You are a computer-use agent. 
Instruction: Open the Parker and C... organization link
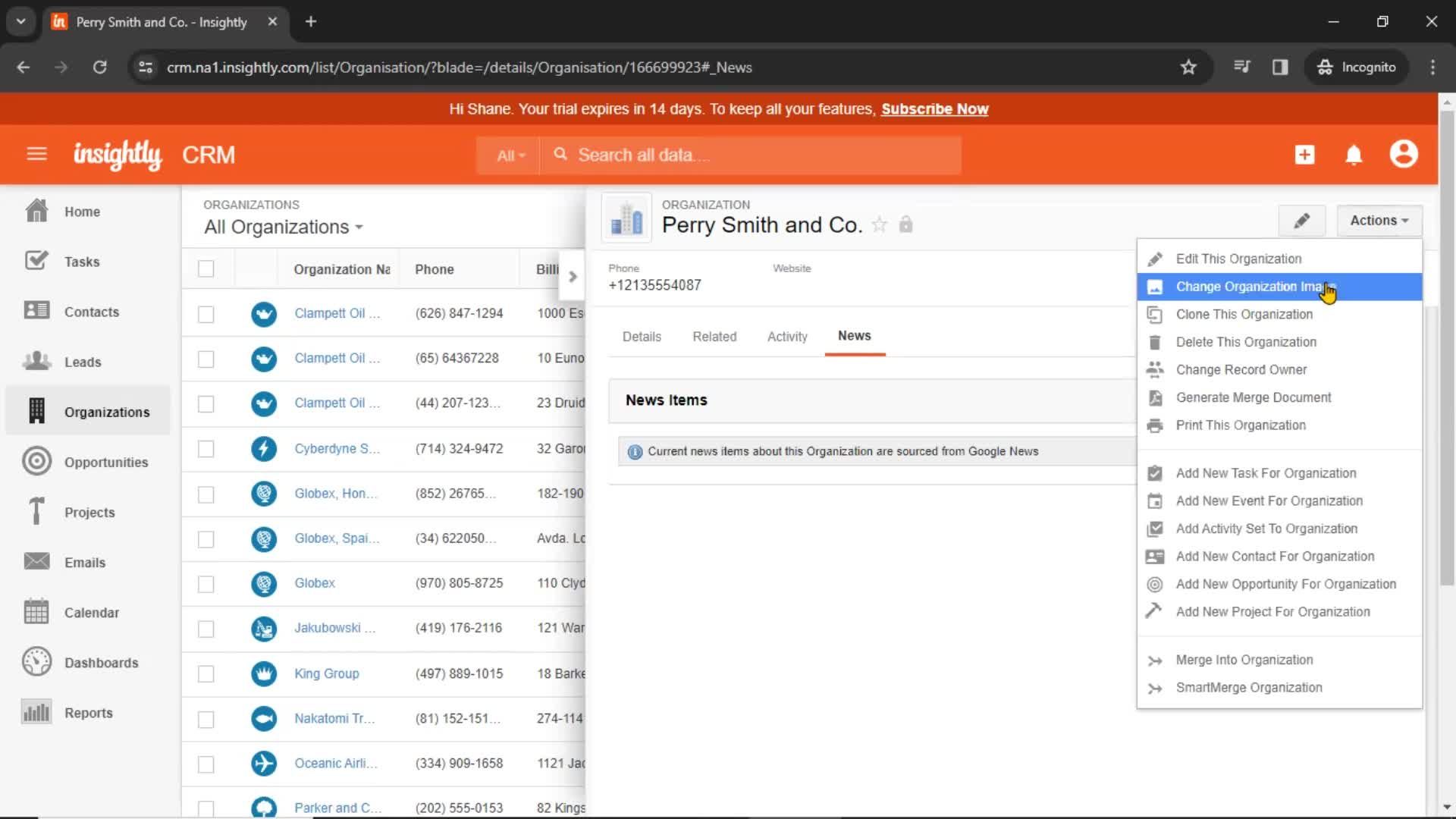click(337, 808)
